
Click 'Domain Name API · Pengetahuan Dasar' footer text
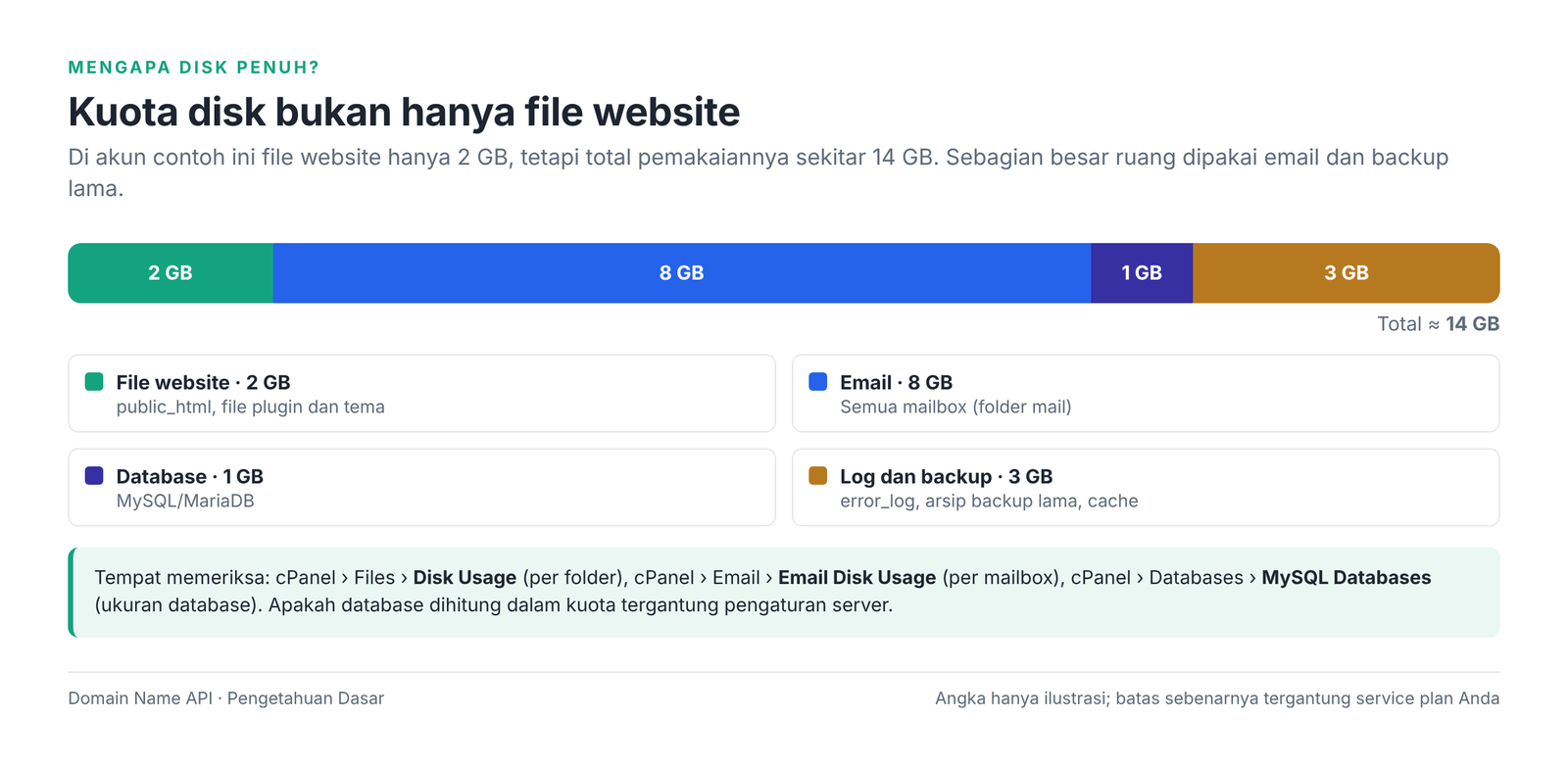point(226,698)
